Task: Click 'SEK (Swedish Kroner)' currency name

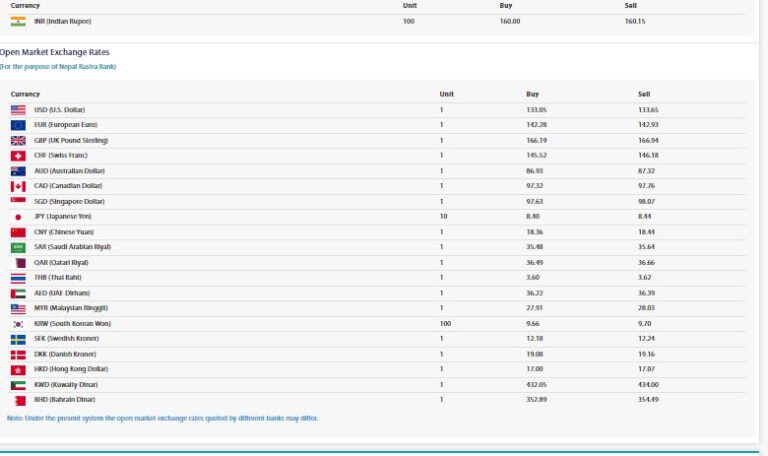Action: [66, 338]
